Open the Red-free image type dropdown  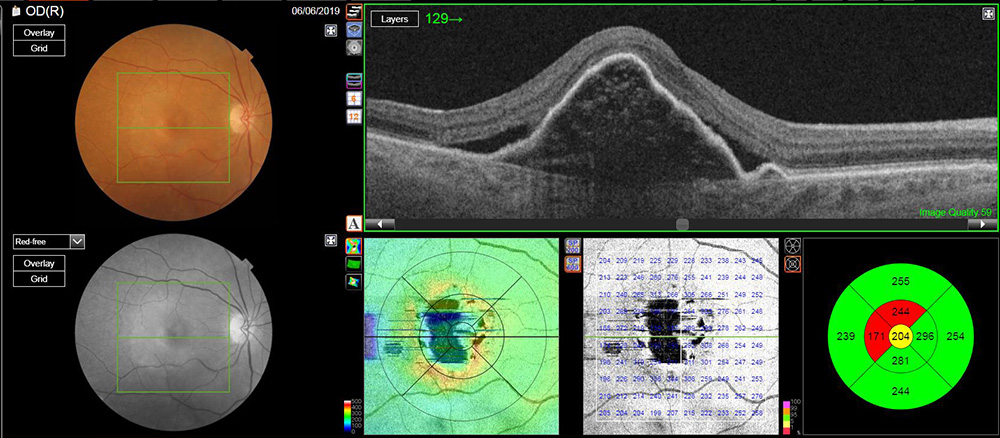(x=77, y=241)
